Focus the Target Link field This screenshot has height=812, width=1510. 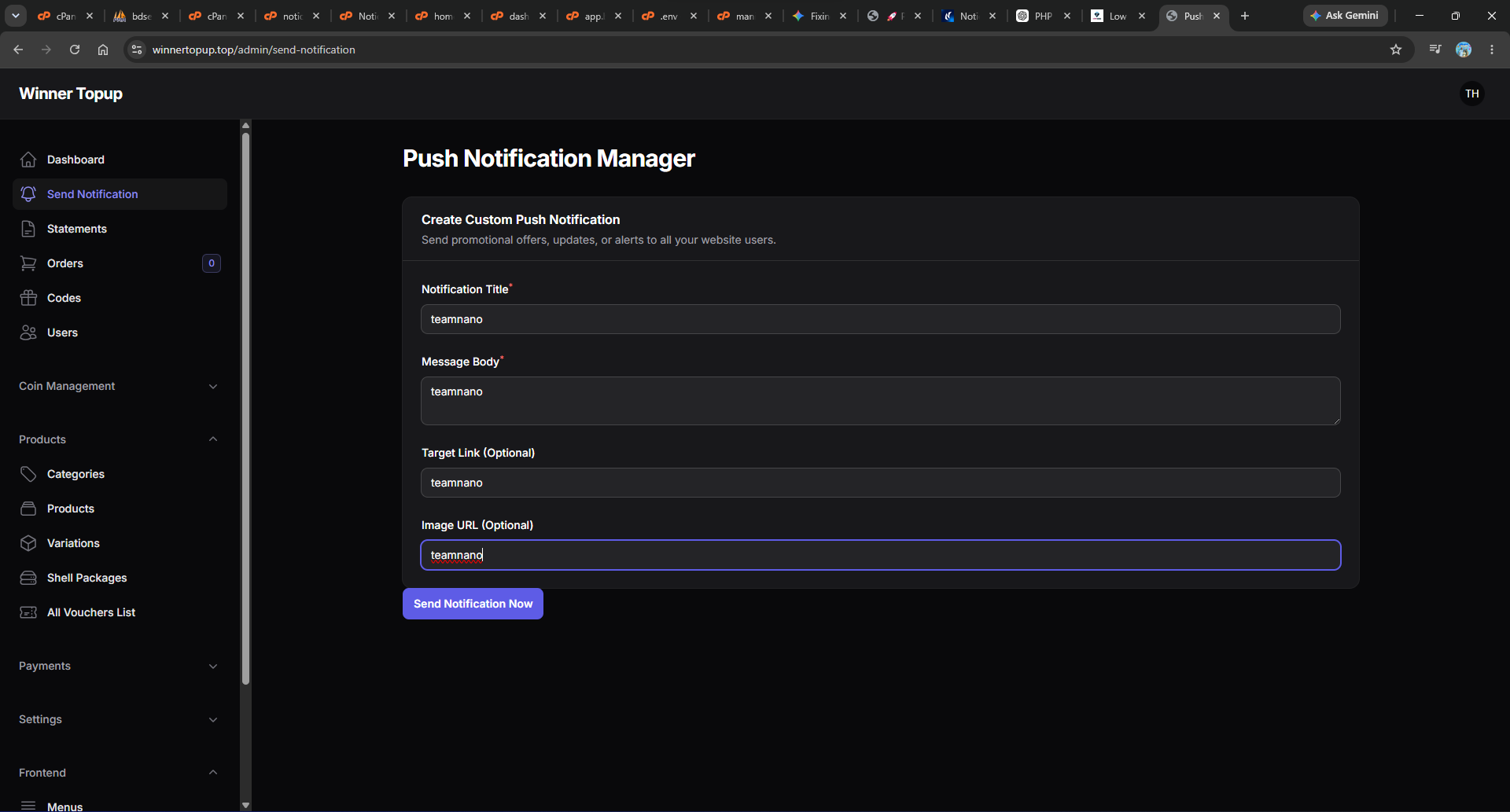pos(881,483)
